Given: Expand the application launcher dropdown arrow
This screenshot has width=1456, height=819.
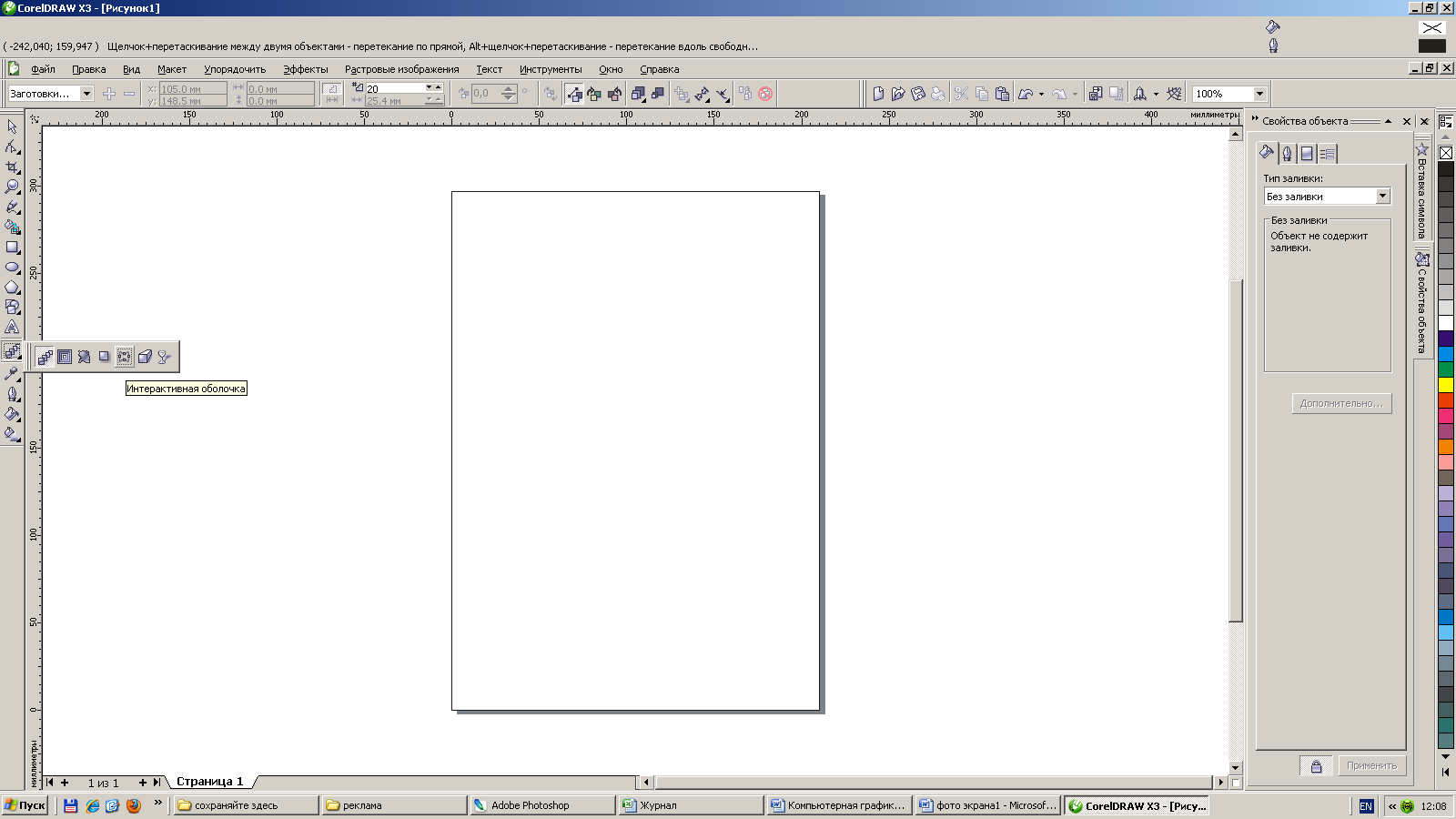Looking at the screenshot, I should 1156,94.
